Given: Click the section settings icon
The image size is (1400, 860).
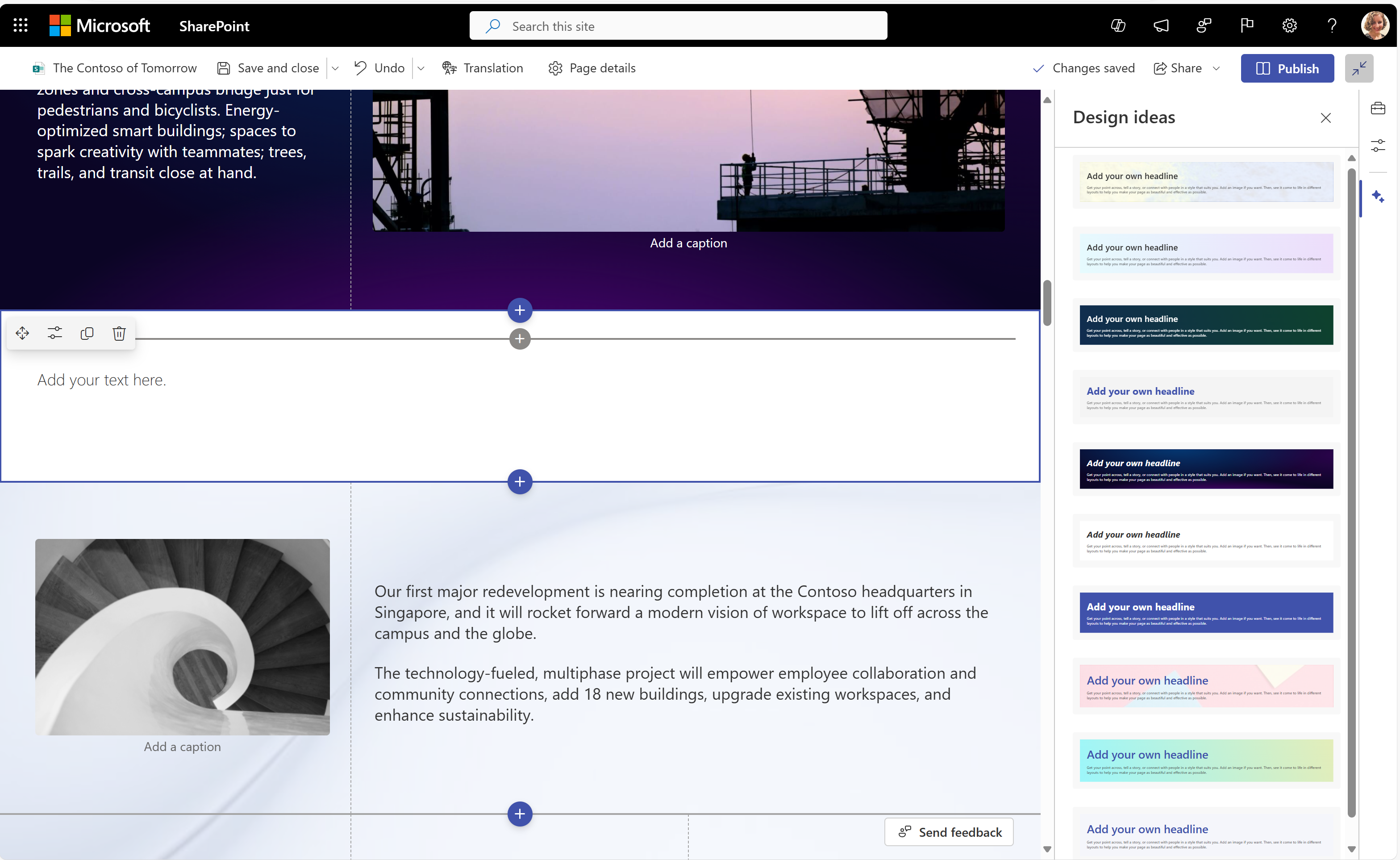Looking at the screenshot, I should [x=54, y=333].
